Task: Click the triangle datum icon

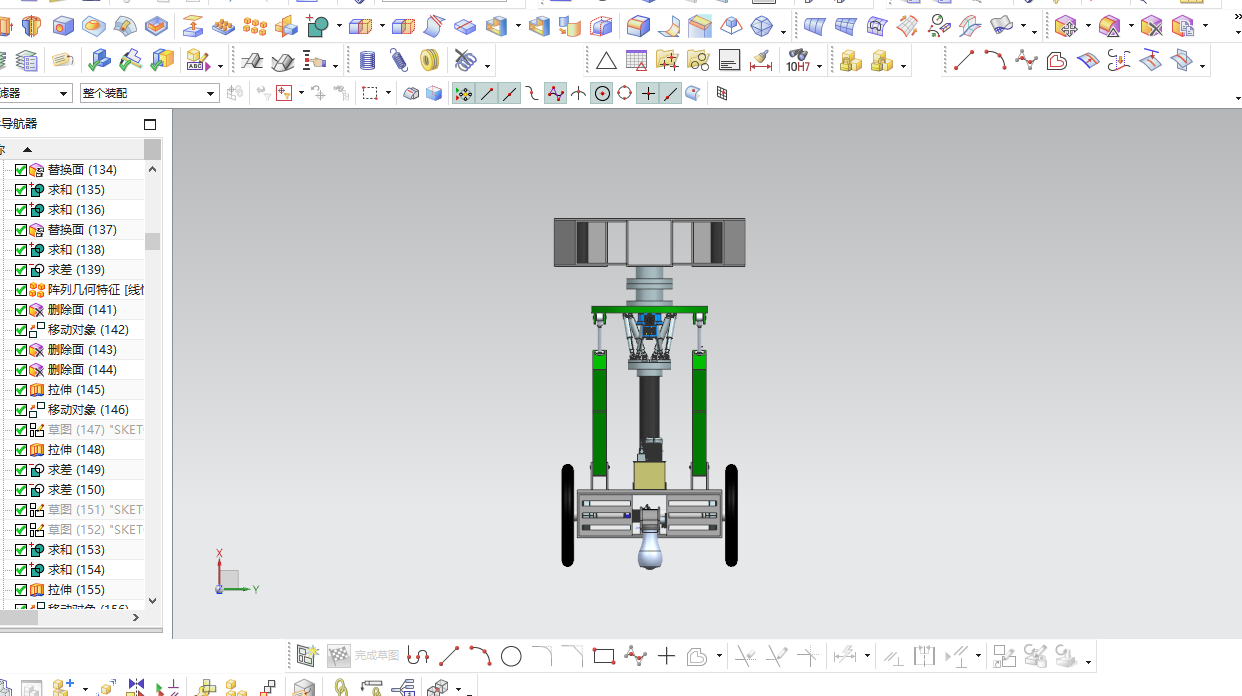Action: [x=606, y=61]
